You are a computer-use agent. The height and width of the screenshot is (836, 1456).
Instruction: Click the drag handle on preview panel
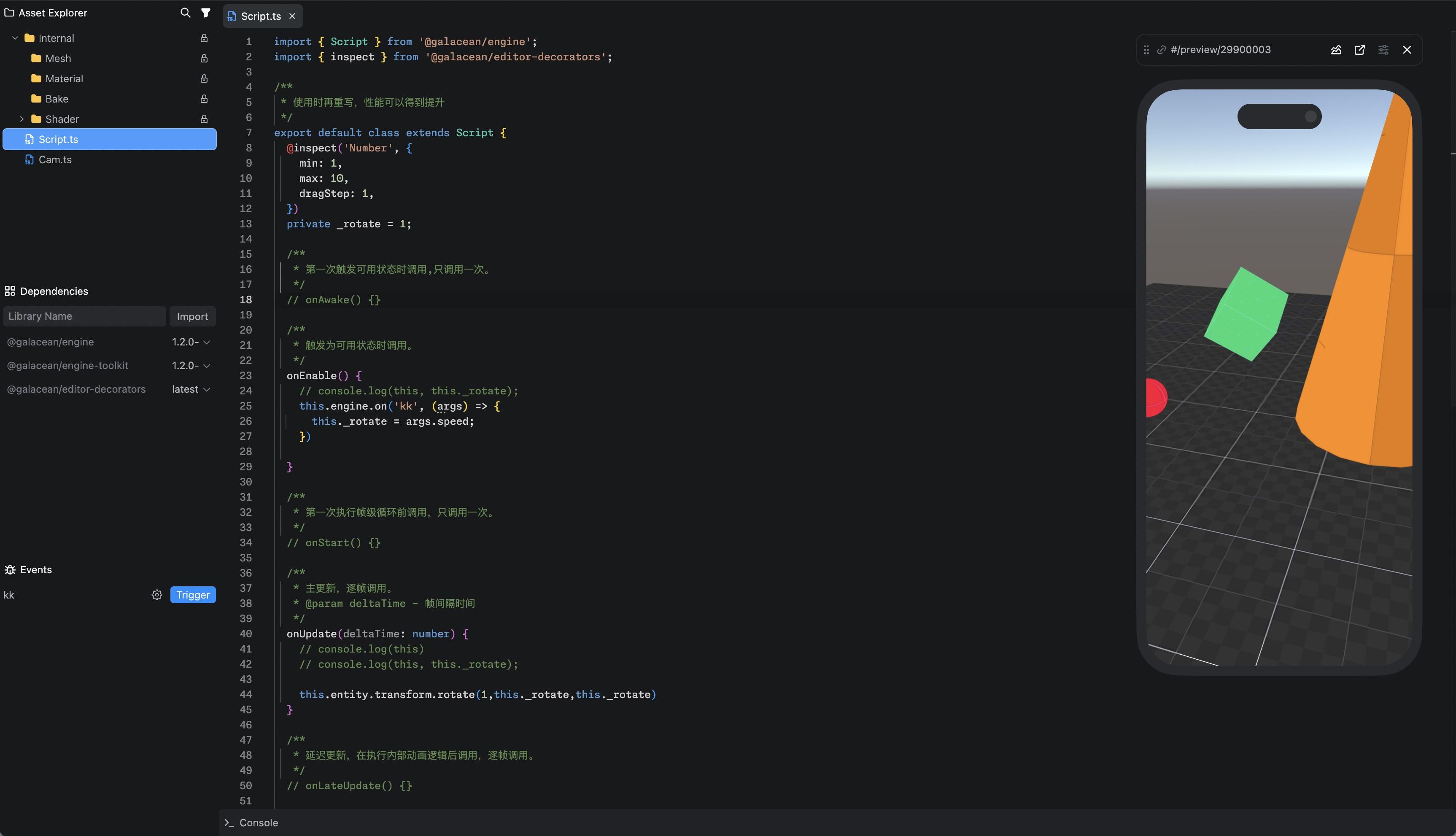click(1146, 50)
